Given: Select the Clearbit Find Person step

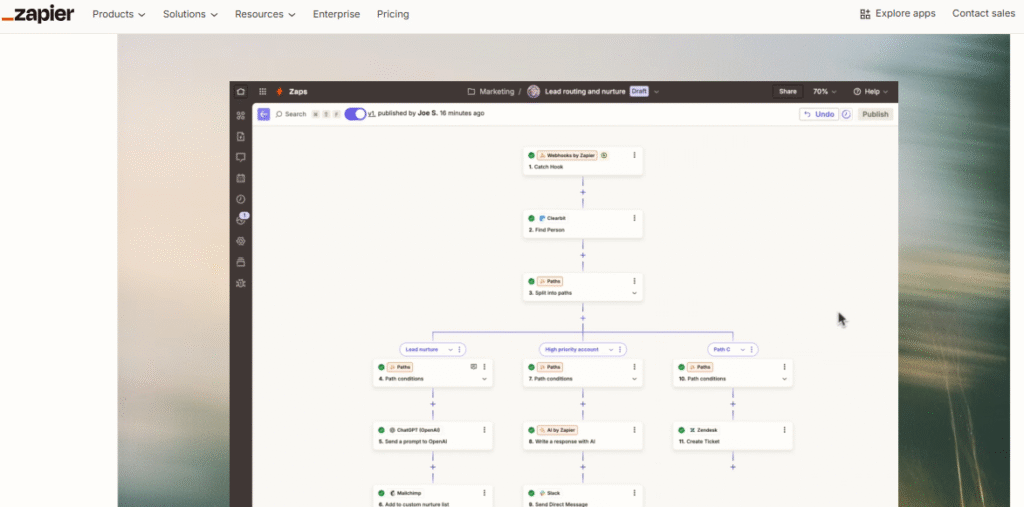Looking at the screenshot, I should point(583,224).
